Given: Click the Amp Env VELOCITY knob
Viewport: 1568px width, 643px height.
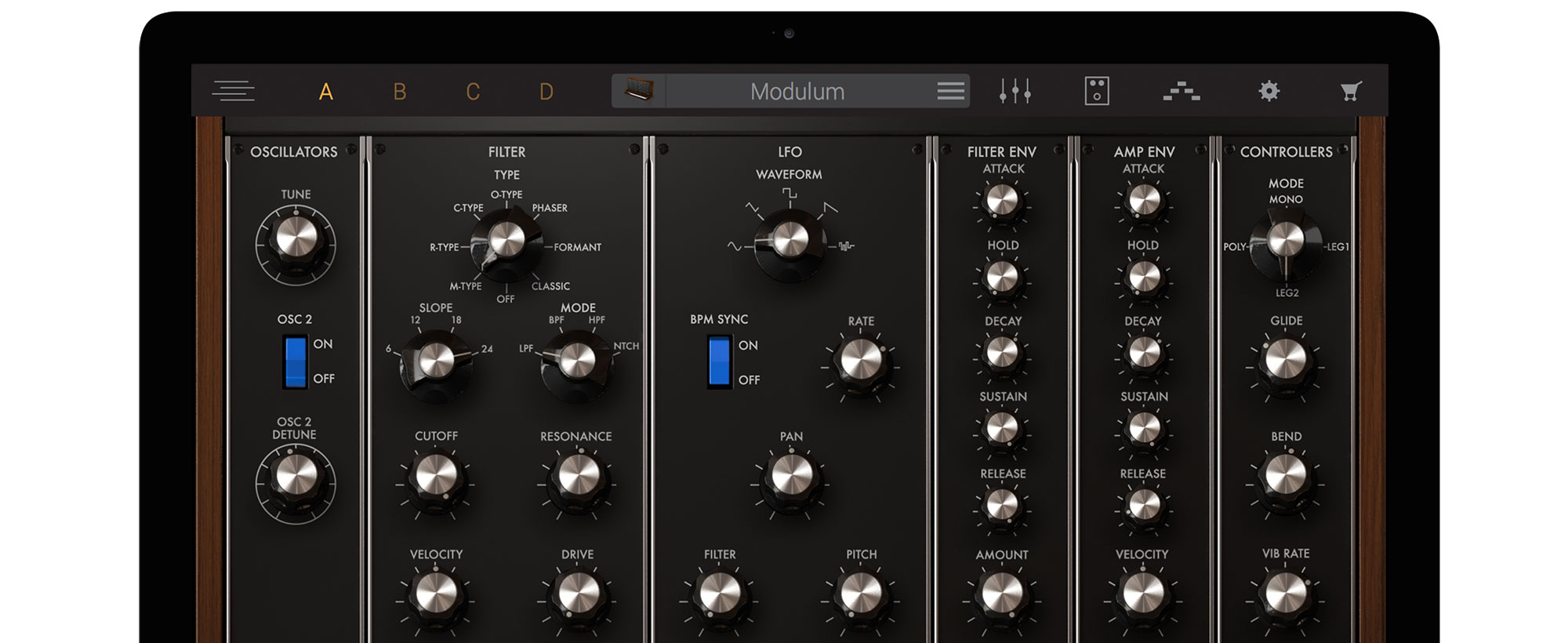Looking at the screenshot, I should 1143,596.
